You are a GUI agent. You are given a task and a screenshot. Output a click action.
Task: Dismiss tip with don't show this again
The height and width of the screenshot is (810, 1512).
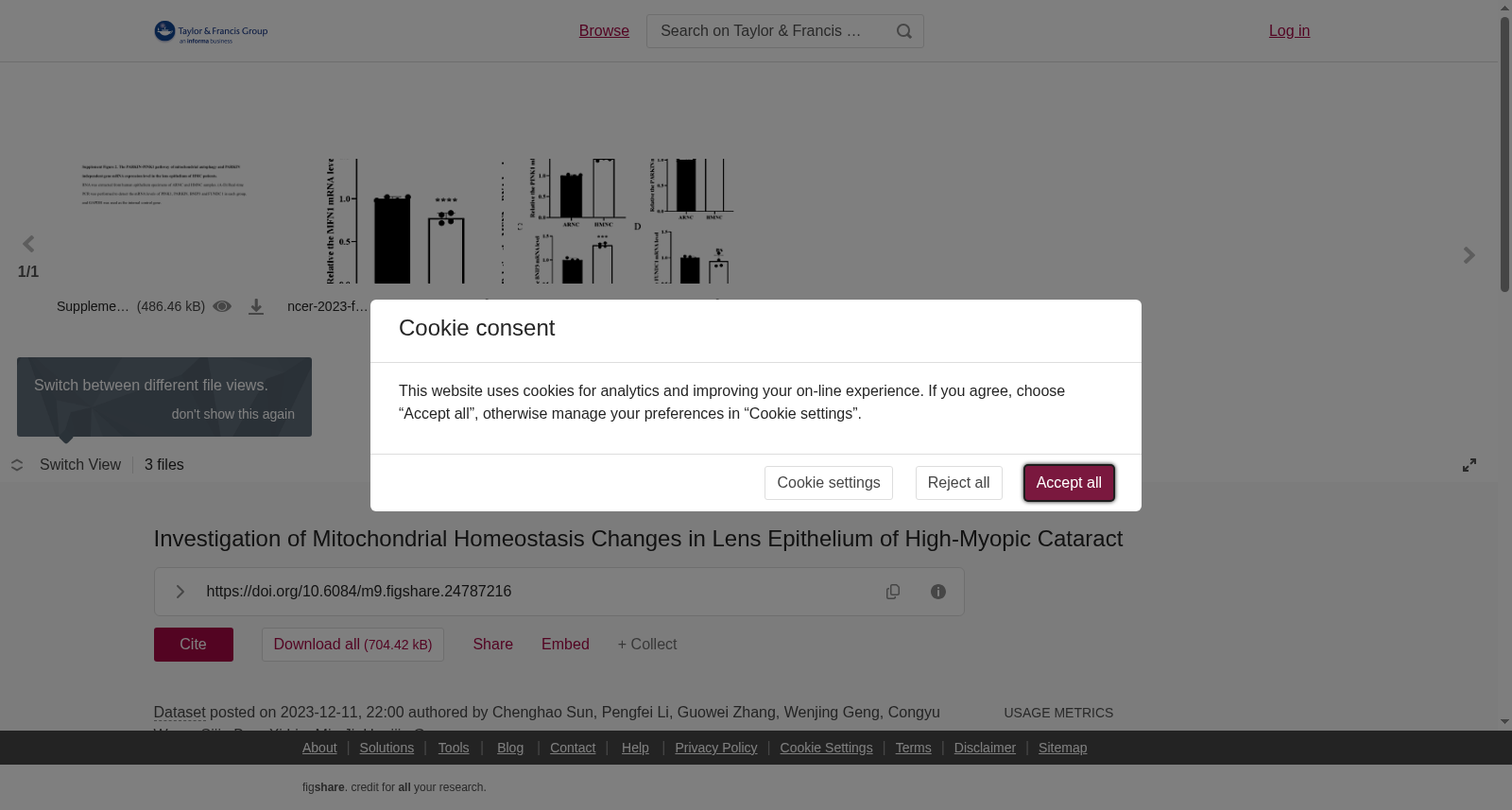click(233, 414)
